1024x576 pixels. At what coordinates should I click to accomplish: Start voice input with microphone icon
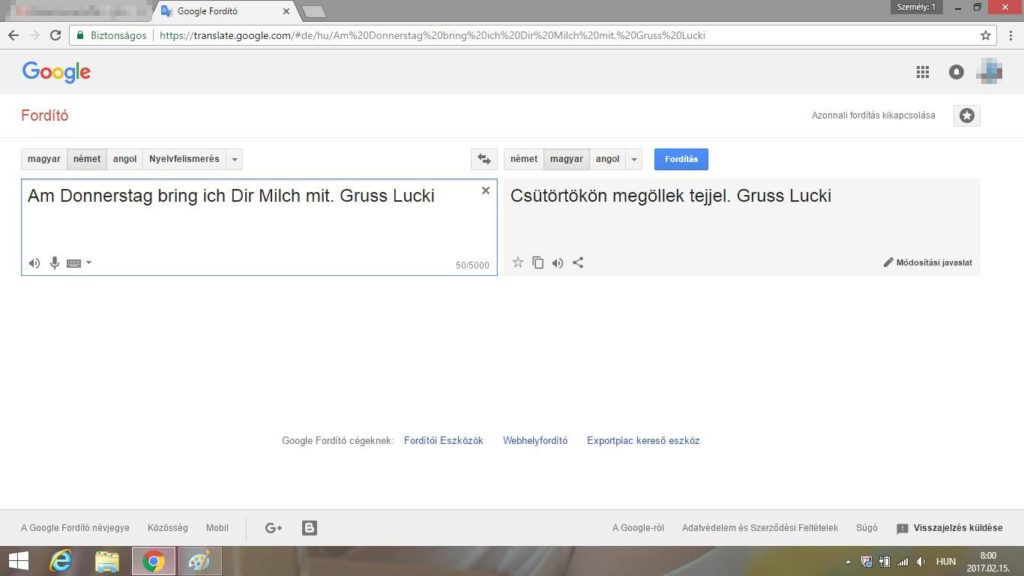55,263
